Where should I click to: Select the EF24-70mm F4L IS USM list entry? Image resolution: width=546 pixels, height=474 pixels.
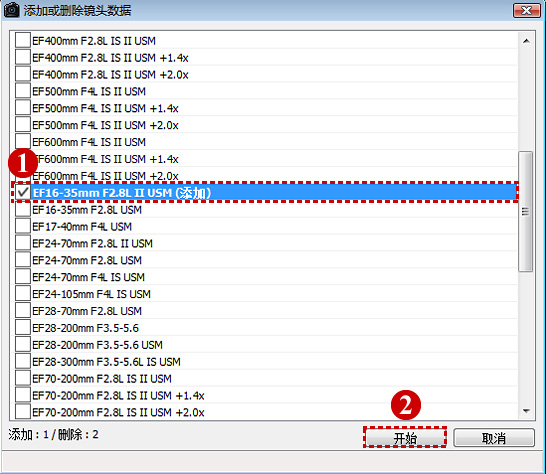(x=264, y=277)
